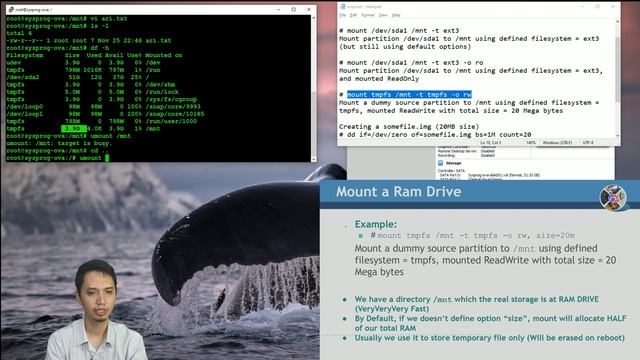Click the bullet about storing temporary file only
Screen dimensions: 640x360
click(x=489, y=338)
